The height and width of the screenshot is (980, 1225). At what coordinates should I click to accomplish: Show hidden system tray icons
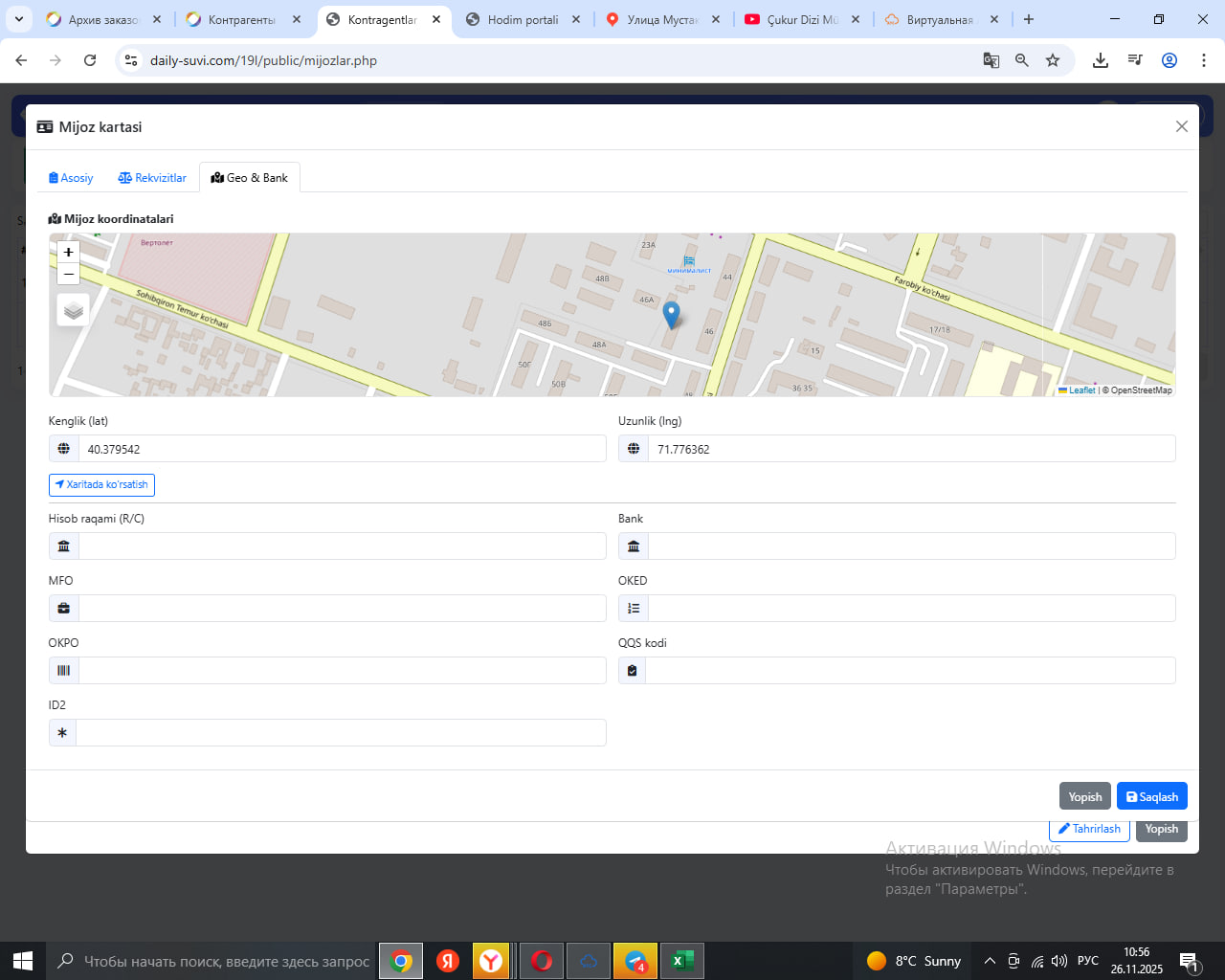990,961
